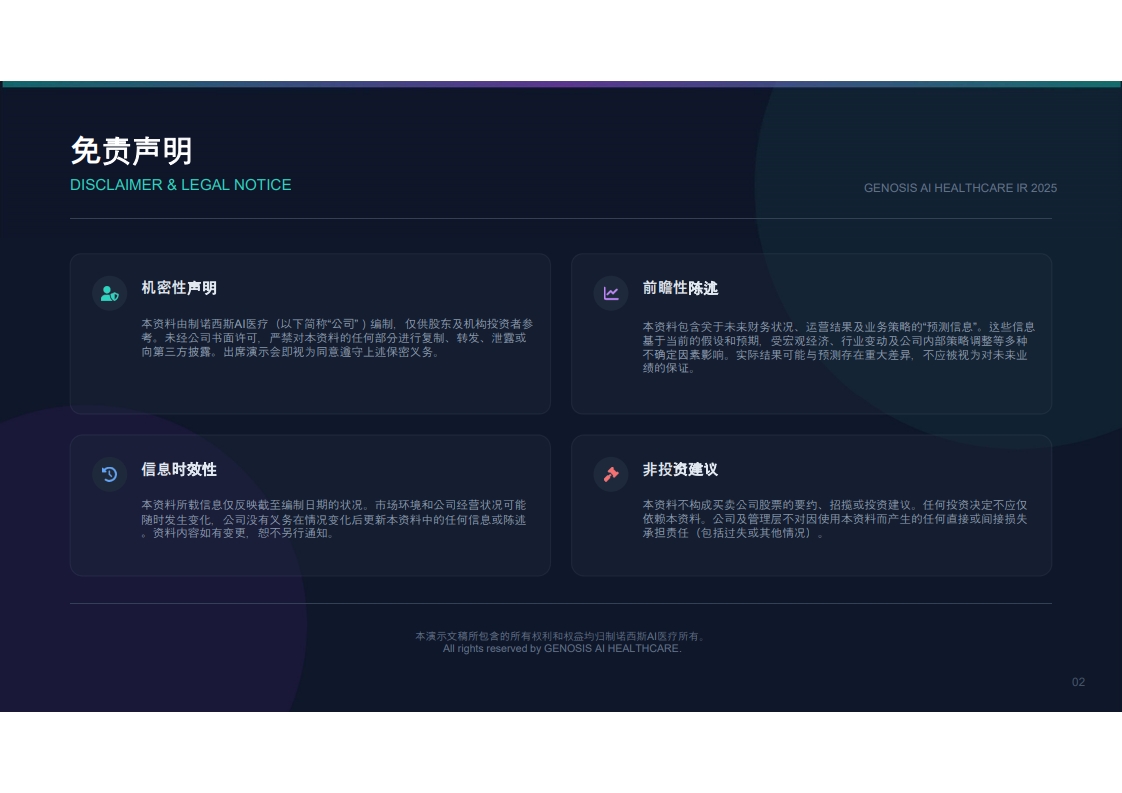Click the forward-looking paragraph about 预测信息
This screenshot has width=1122, height=793.
(x=838, y=347)
